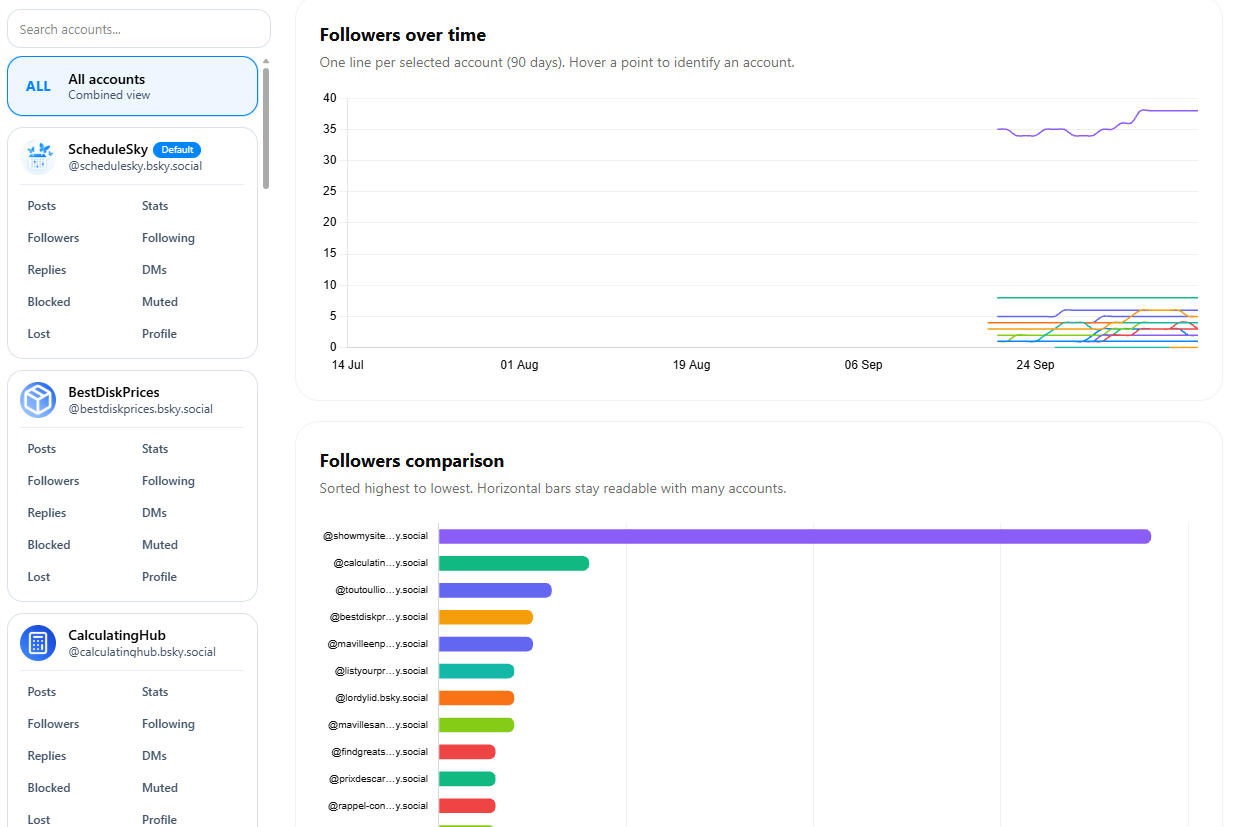Click the @calculatin green comparison bar

point(514,563)
